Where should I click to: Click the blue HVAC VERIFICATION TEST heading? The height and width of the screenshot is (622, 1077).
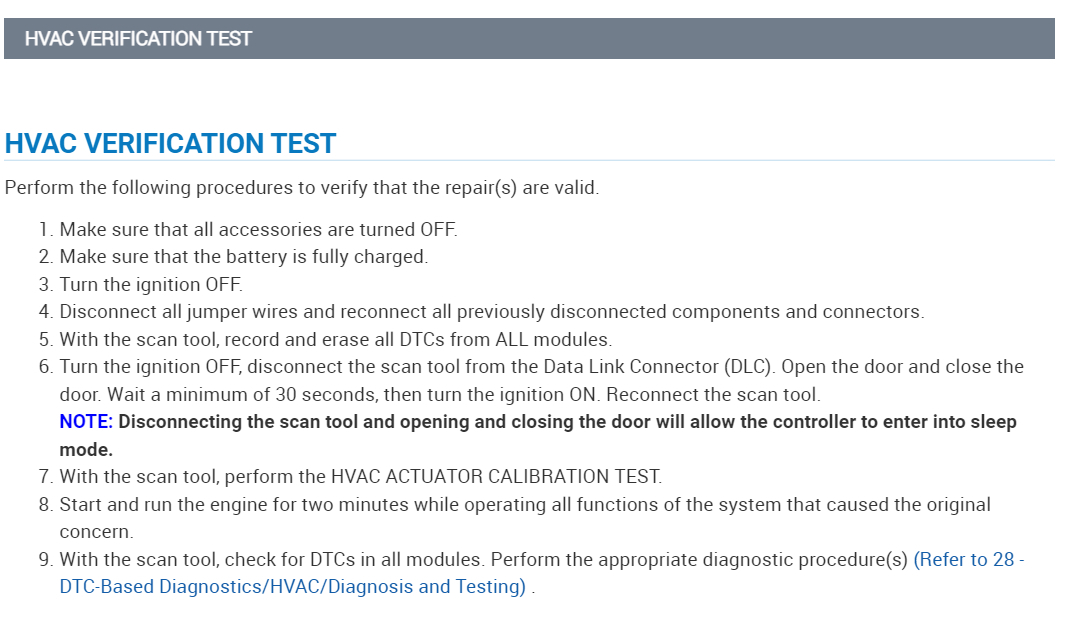point(171,144)
